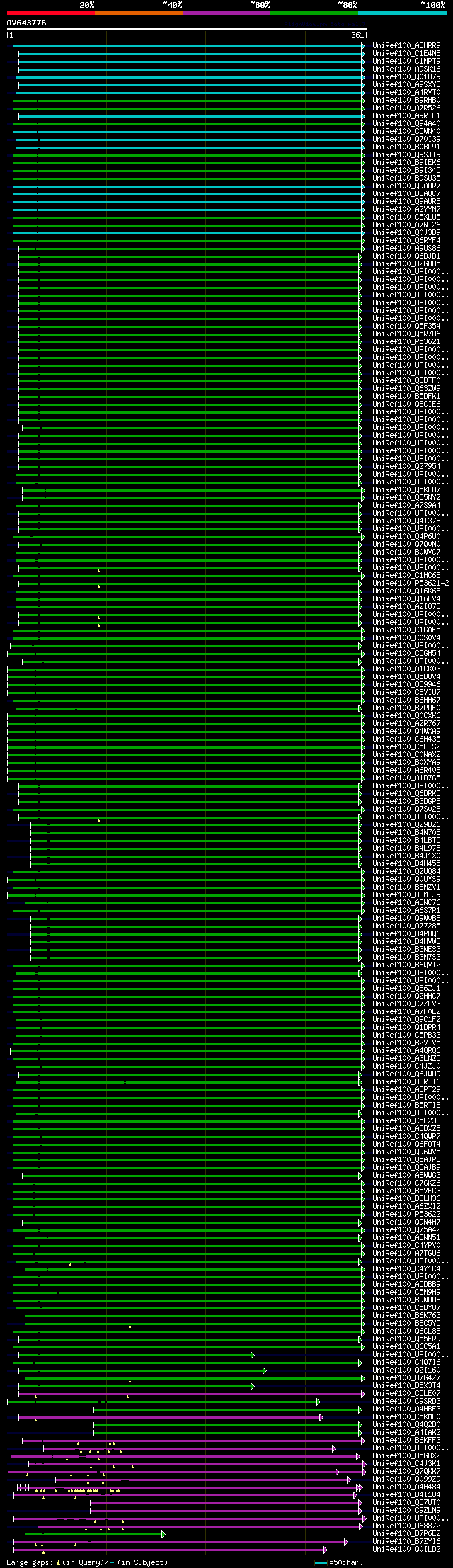Select the UniRef100_B9IEK6 label

[x=406, y=163]
